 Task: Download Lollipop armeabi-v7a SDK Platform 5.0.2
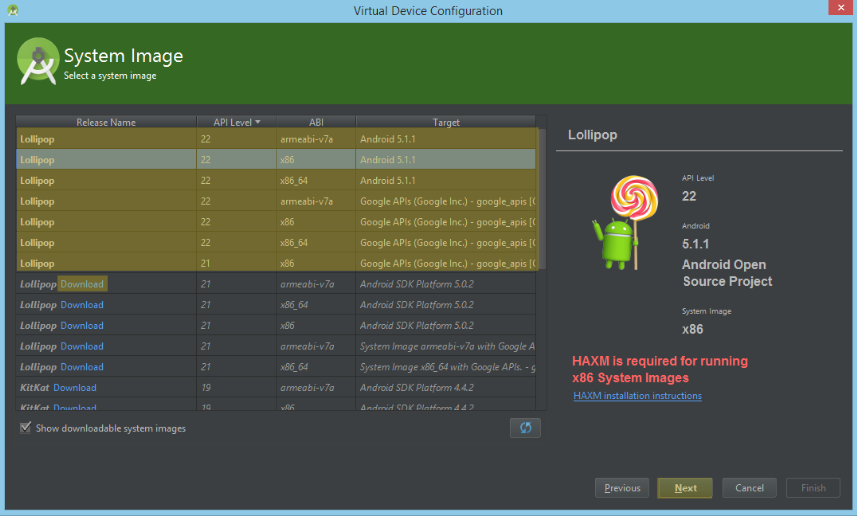coord(82,284)
